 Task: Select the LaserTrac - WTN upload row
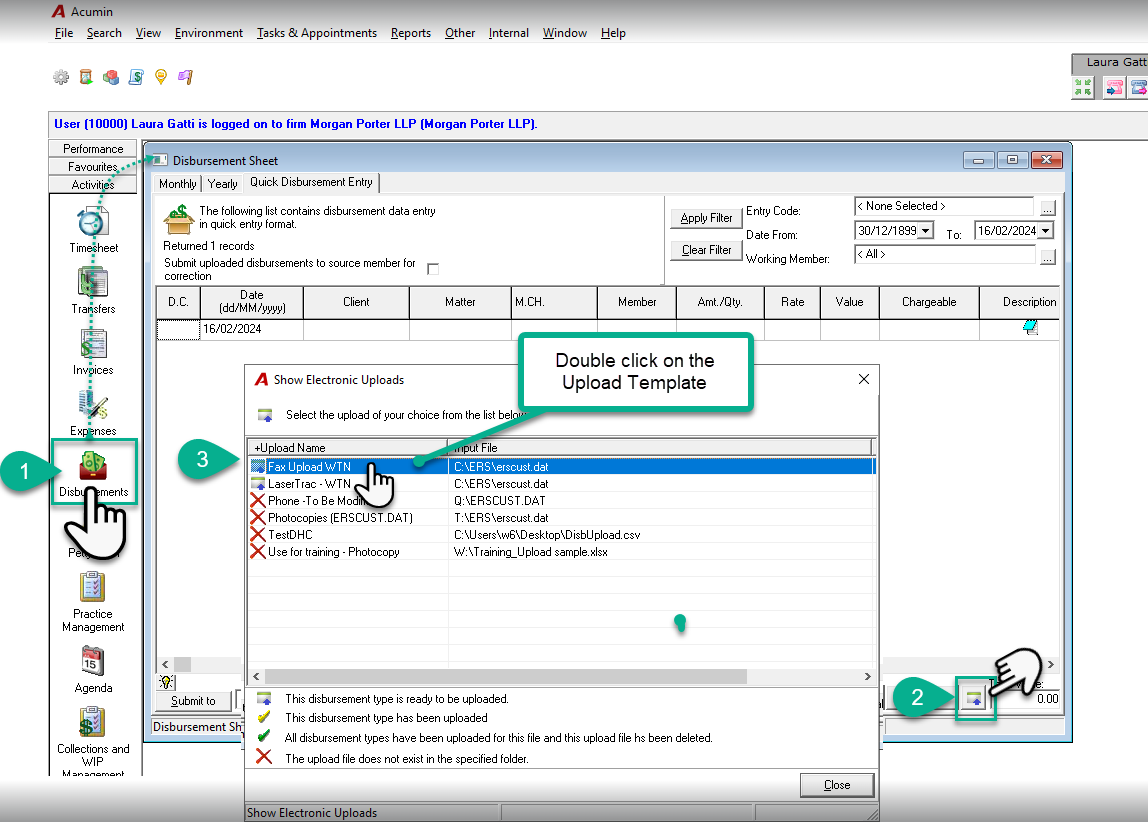(x=562, y=484)
